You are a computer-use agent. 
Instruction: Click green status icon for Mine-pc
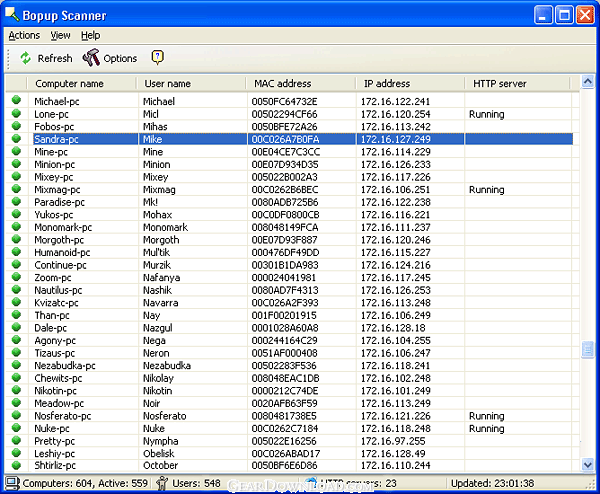16,151
